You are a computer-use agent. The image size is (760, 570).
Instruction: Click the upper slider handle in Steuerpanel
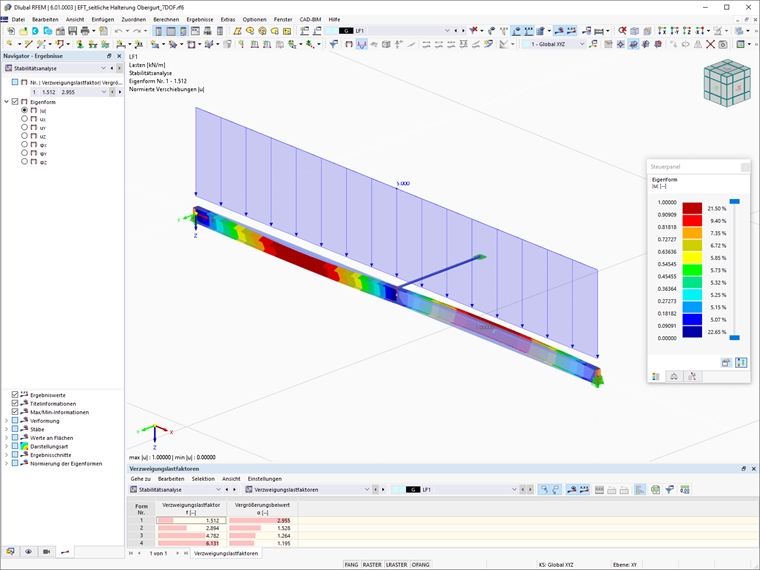point(735,201)
